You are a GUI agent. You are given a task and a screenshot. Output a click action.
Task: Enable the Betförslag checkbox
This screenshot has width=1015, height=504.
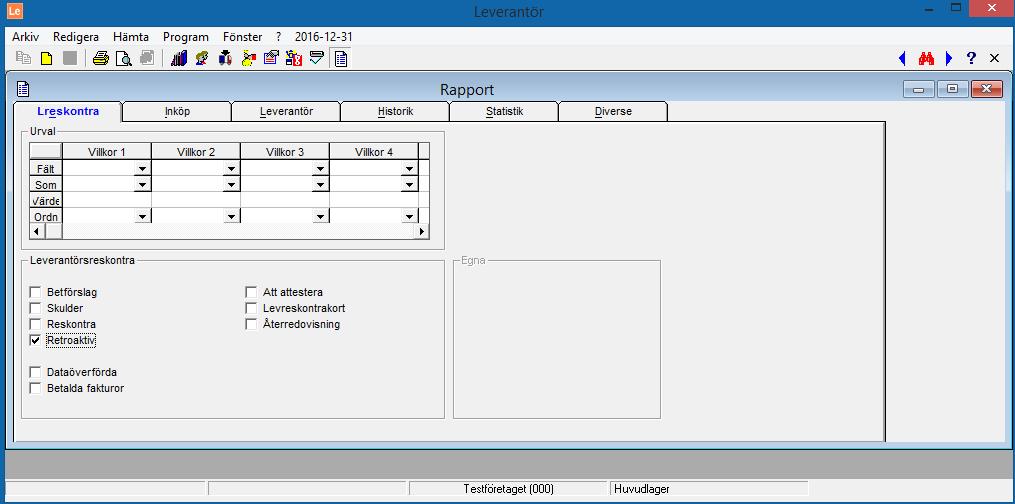(35, 292)
